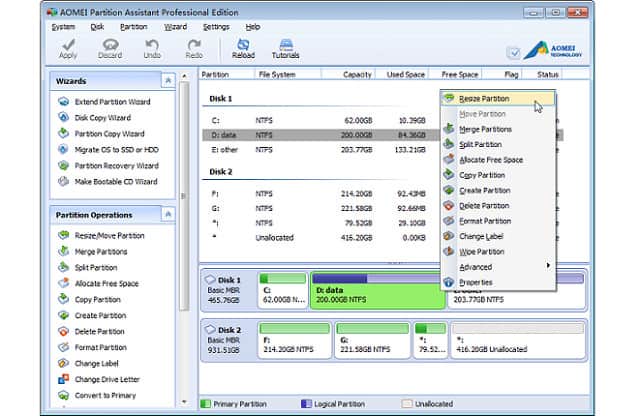640x416 pixels.
Task: Choose Create Partition in context menu
Action: coord(498,190)
